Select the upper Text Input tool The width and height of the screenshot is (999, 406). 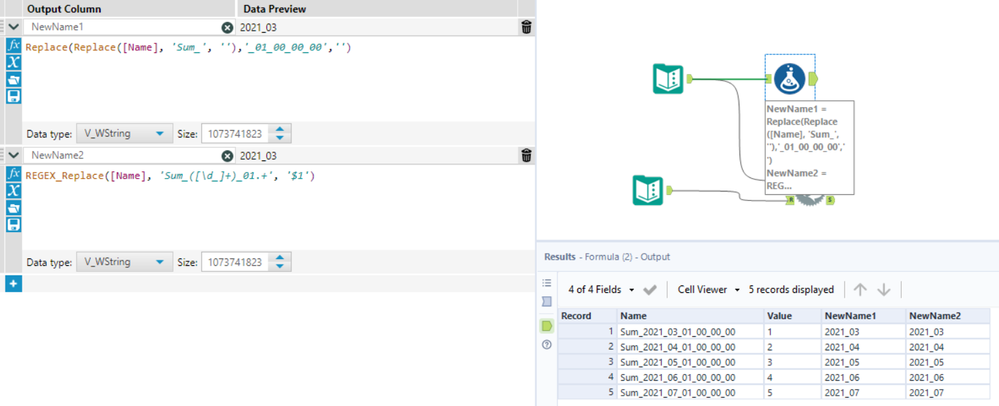pyautogui.click(x=668, y=78)
